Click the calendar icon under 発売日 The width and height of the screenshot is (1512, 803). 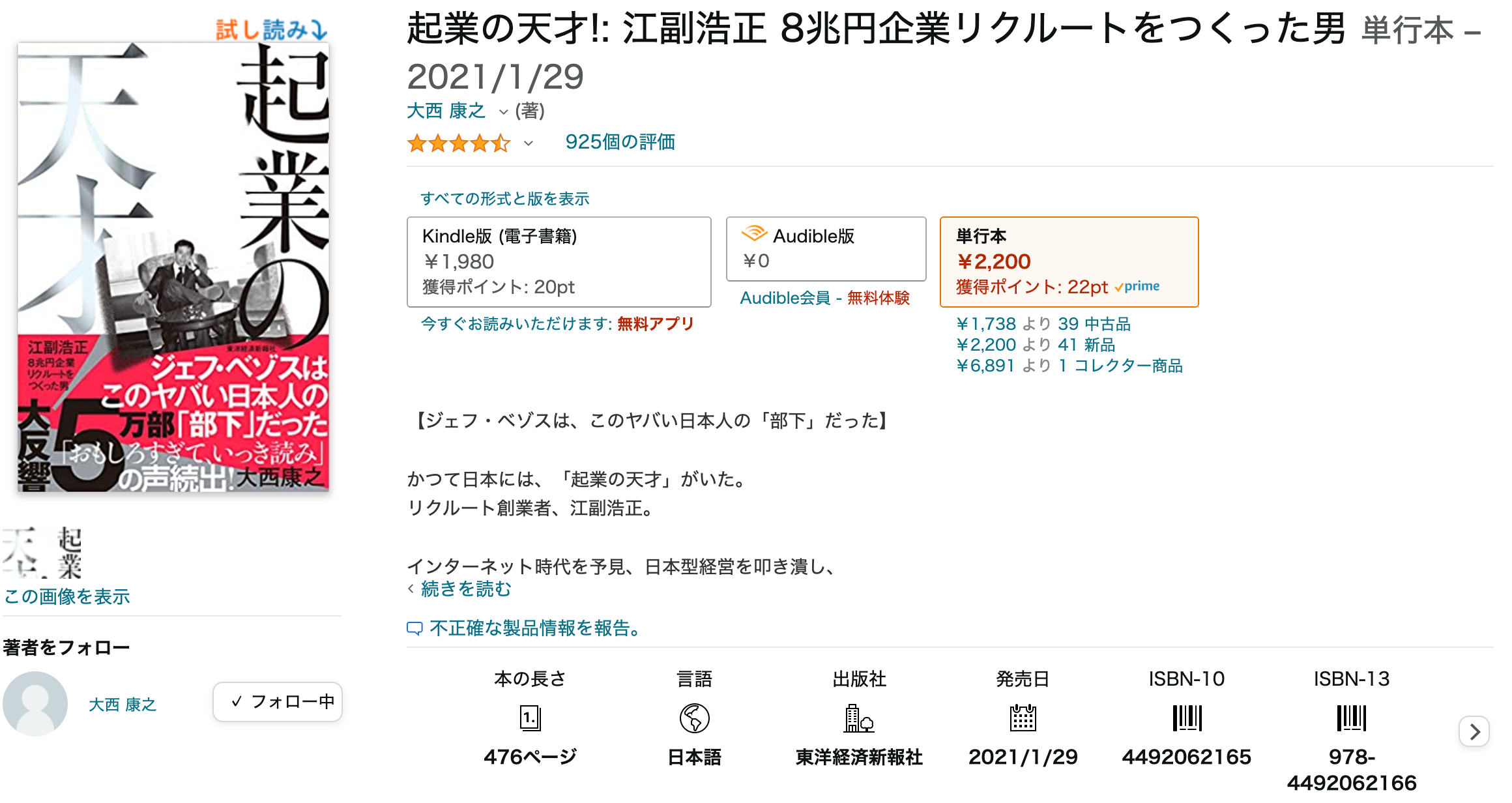point(1022,719)
